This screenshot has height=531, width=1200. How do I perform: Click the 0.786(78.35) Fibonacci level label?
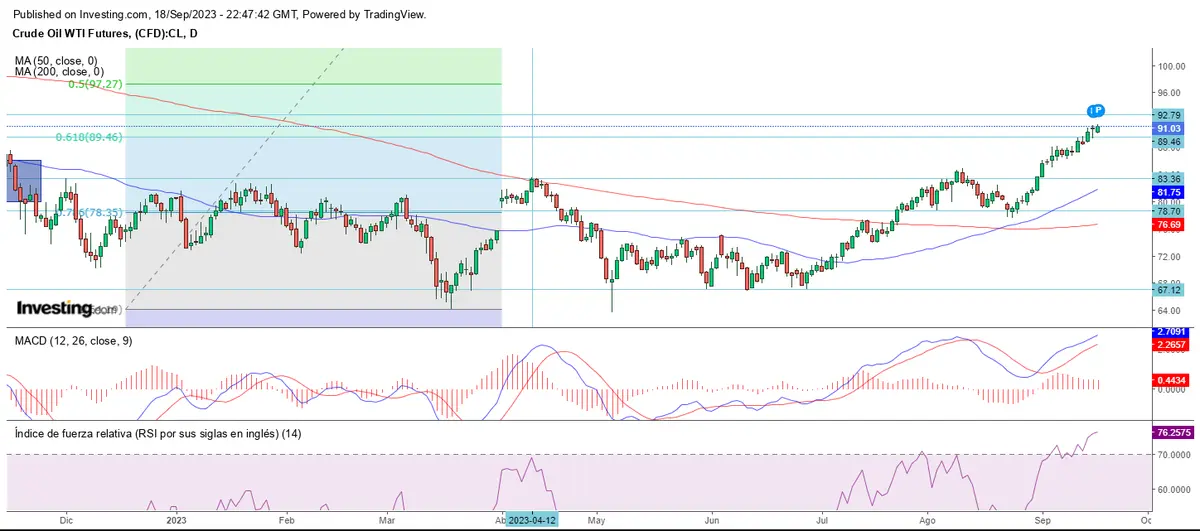tap(88, 213)
